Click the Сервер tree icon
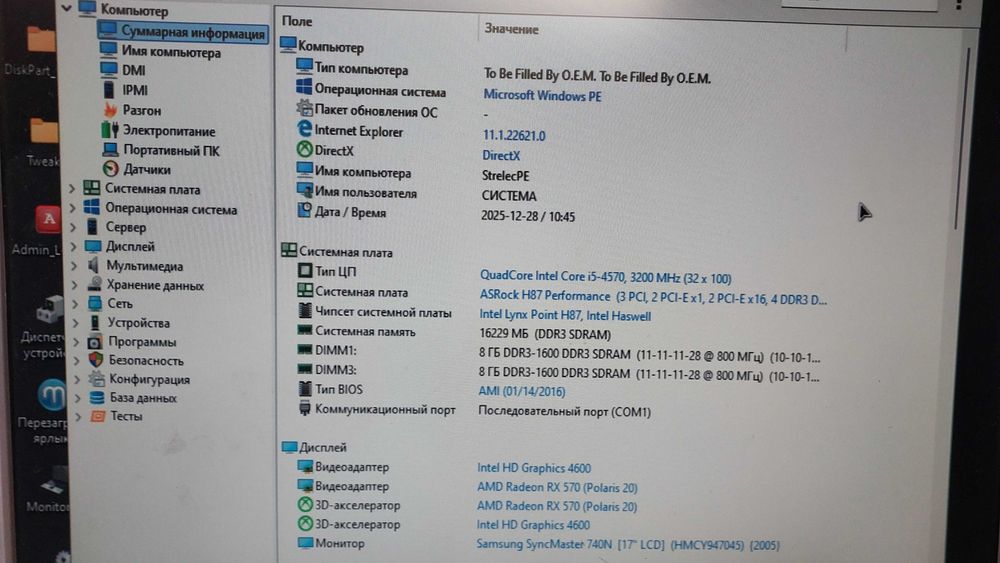 click(92, 226)
